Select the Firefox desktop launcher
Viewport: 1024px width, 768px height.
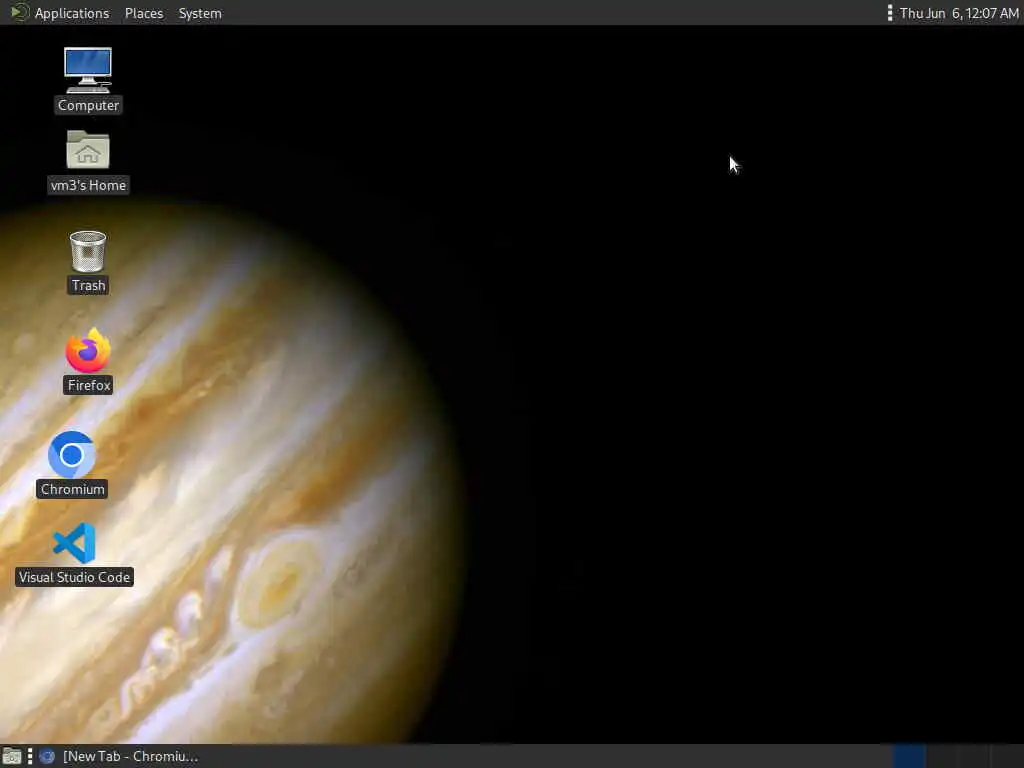pos(88,360)
